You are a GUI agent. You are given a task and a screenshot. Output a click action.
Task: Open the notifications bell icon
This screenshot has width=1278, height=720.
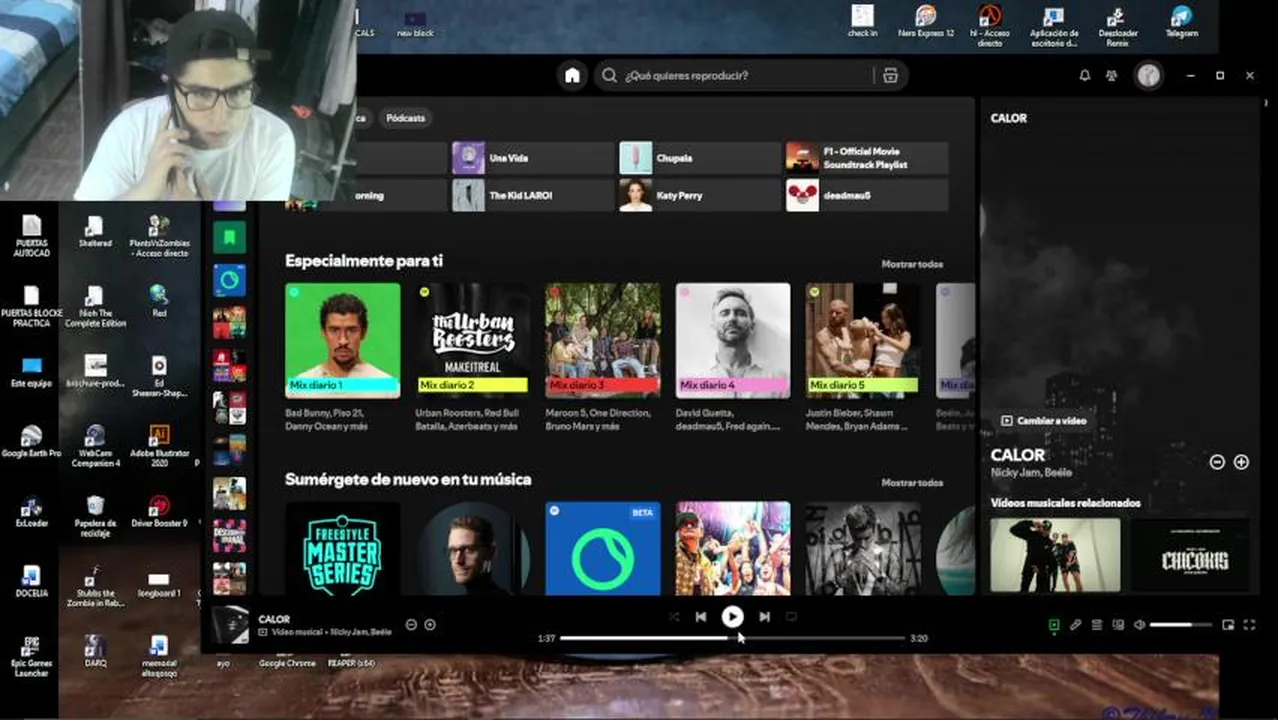click(x=1084, y=76)
